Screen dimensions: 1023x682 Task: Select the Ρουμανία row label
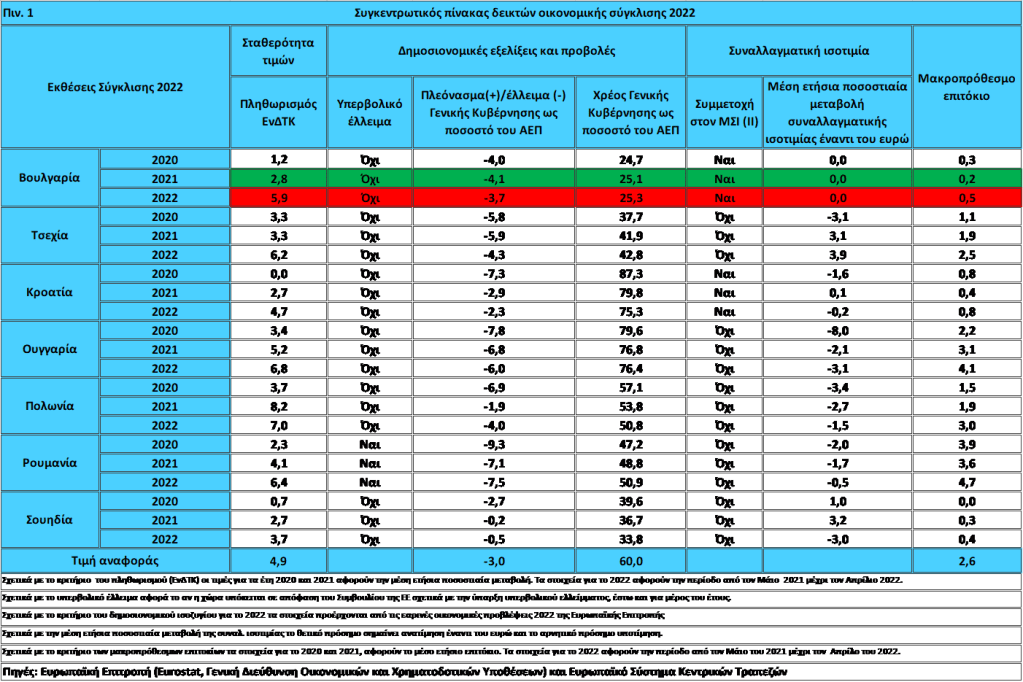(51, 463)
